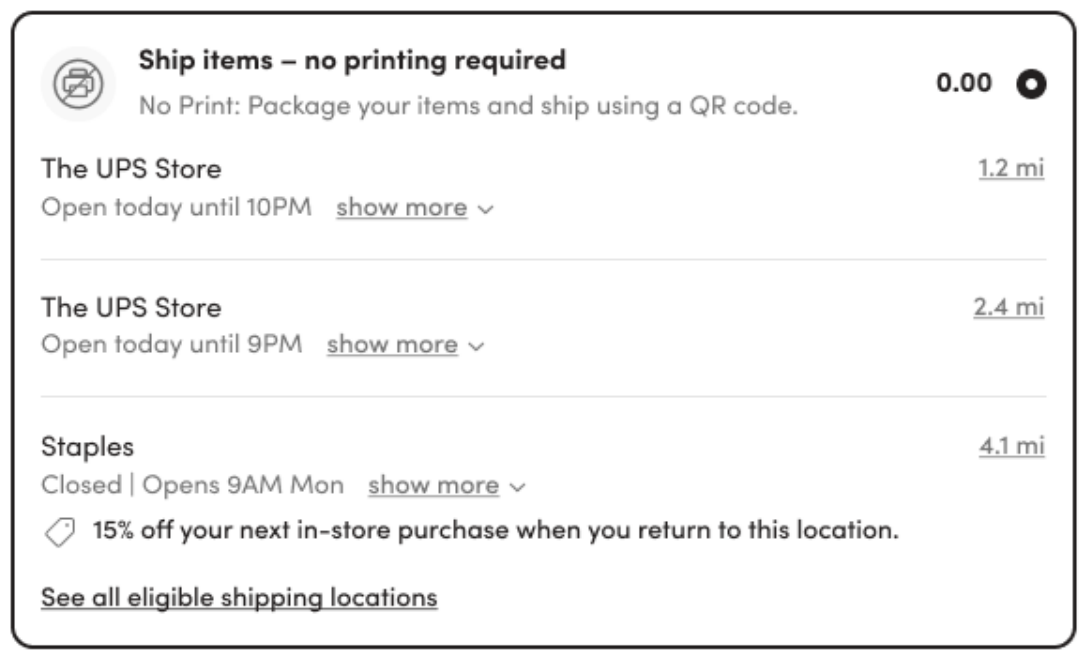Click the 15% off in-store purchase offer text

[495, 530]
